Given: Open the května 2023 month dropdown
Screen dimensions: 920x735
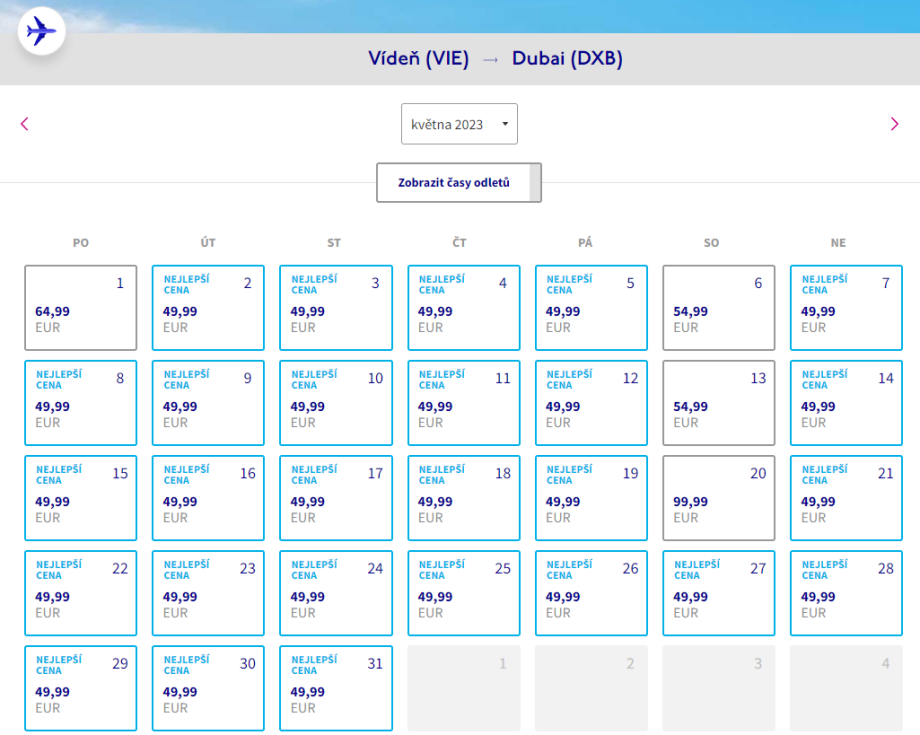Looking at the screenshot, I should [x=459, y=124].
